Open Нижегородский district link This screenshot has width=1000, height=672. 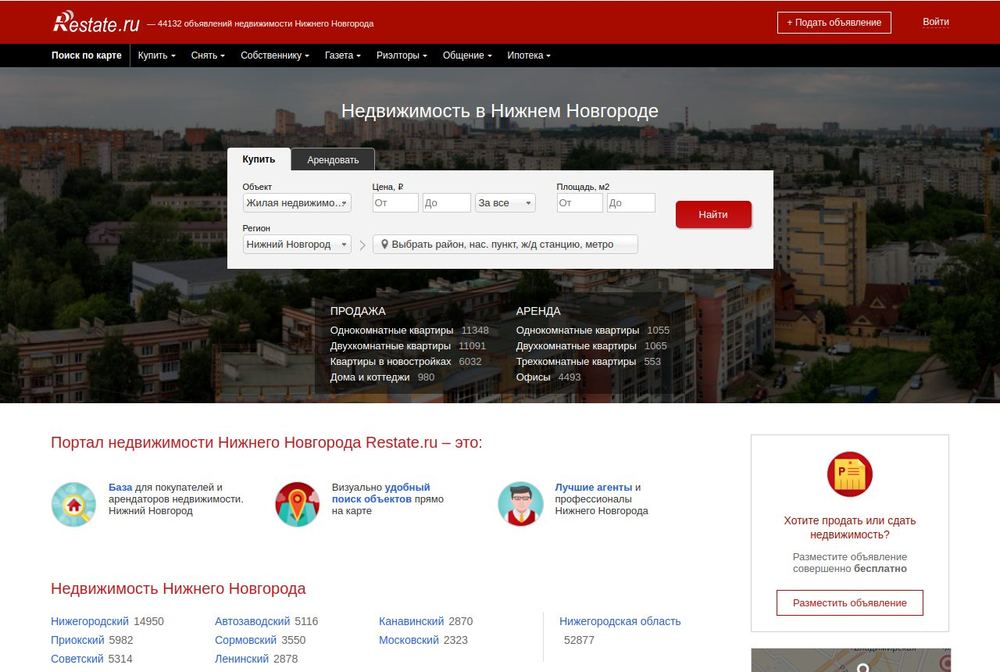click(x=90, y=621)
